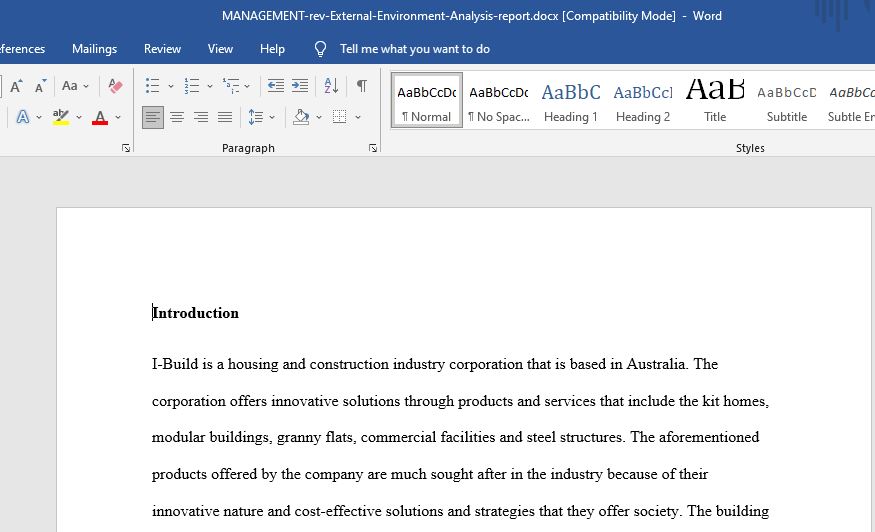Image resolution: width=875 pixels, height=532 pixels.
Task: Open line and paragraph spacing button
Action: 256,117
